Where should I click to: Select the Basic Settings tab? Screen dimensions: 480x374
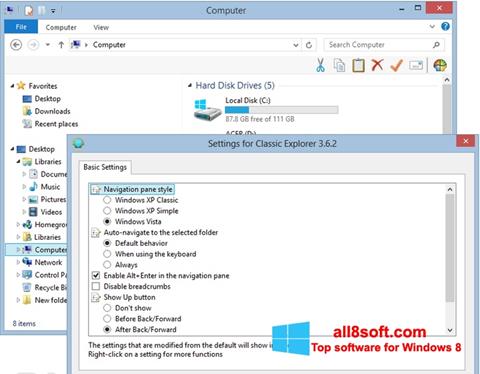pos(105,167)
